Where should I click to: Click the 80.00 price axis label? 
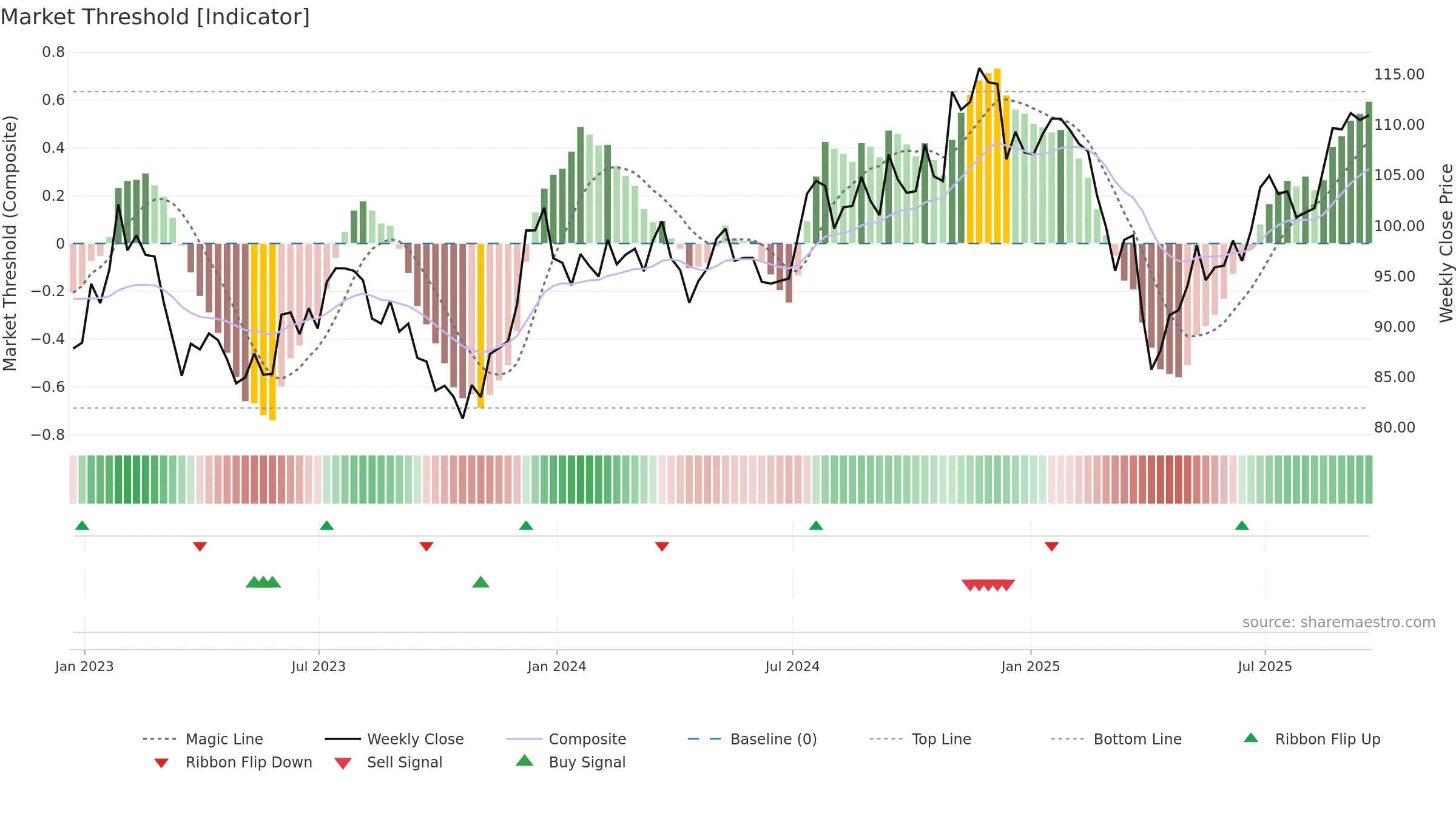pos(1395,428)
